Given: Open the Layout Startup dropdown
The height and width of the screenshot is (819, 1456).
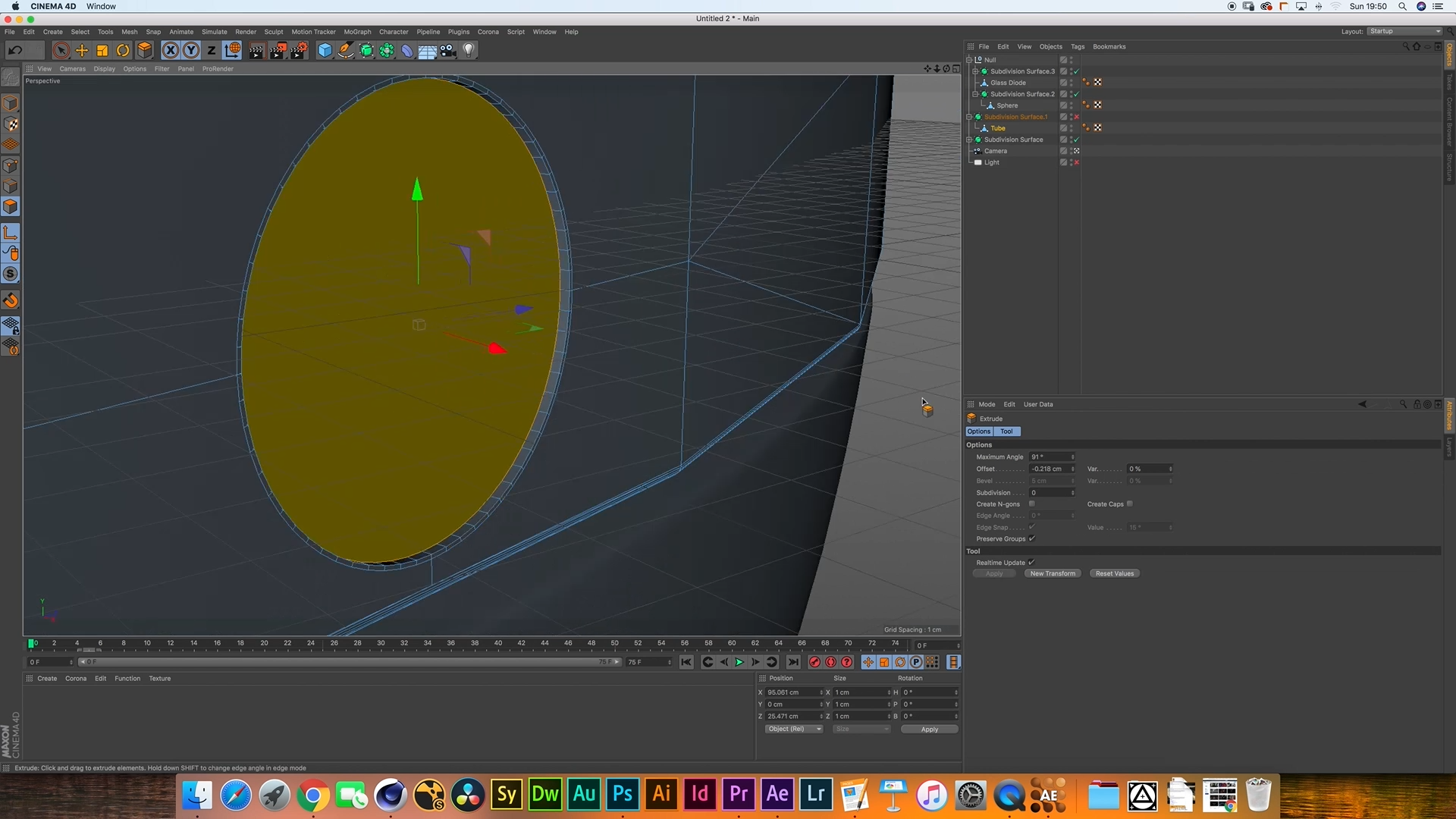Looking at the screenshot, I should click(1404, 31).
